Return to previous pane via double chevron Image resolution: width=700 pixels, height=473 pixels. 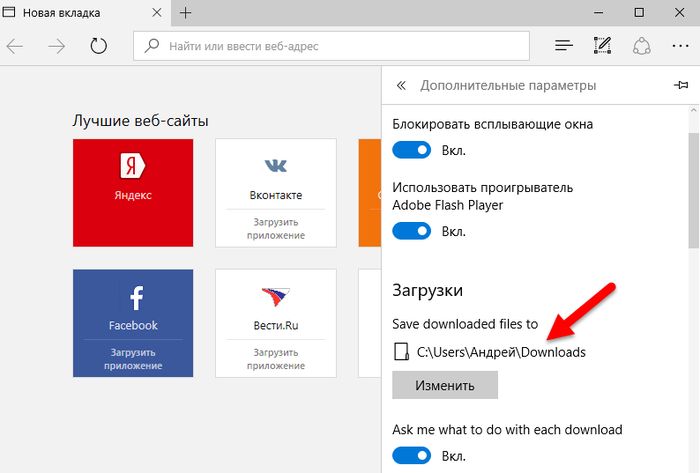[x=401, y=85]
